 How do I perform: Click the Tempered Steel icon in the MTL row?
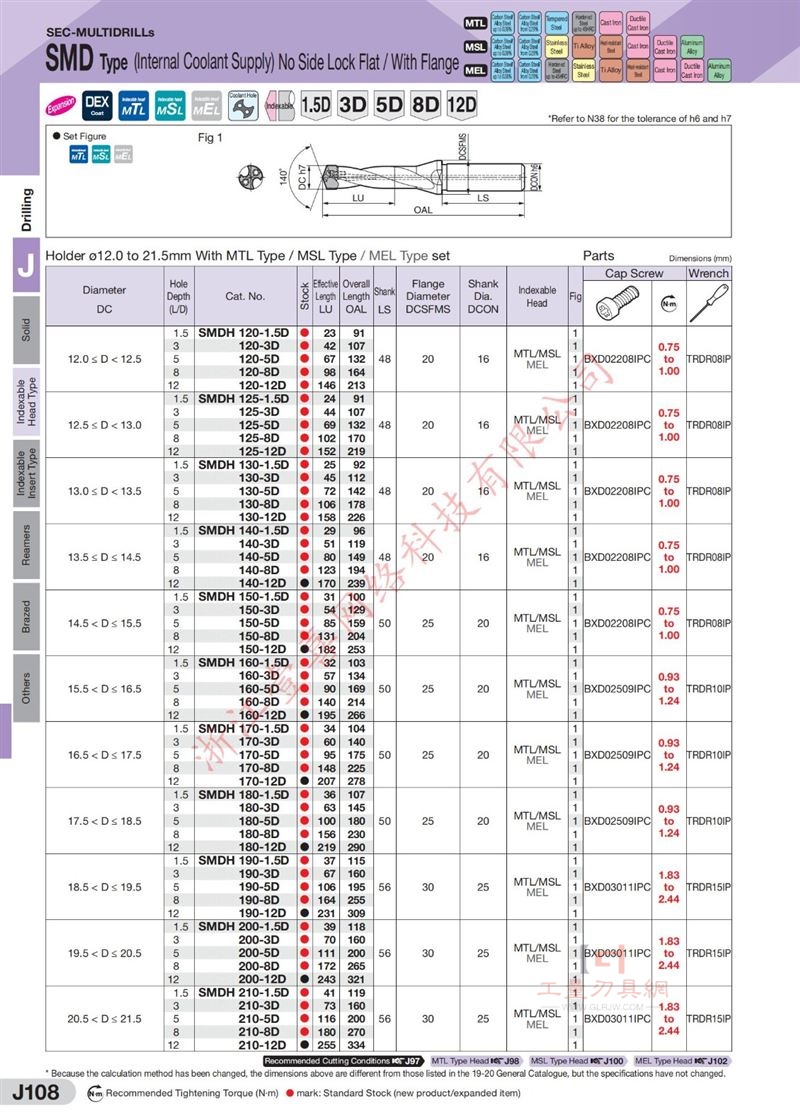[556, 23]
